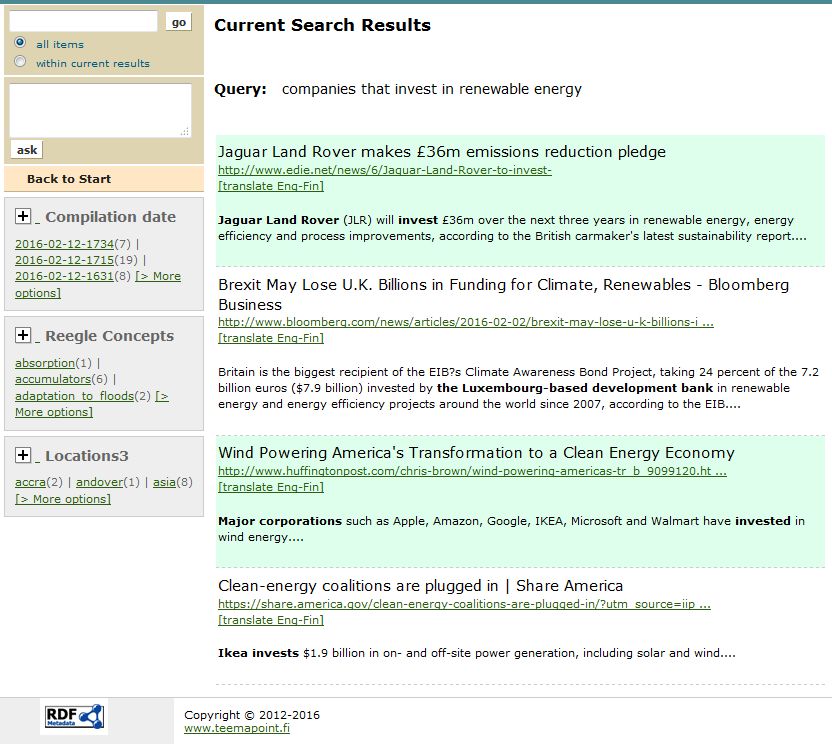832x744 pixels.
Task: Filter by the accumulators concept
Action: (x=53, y=379)
